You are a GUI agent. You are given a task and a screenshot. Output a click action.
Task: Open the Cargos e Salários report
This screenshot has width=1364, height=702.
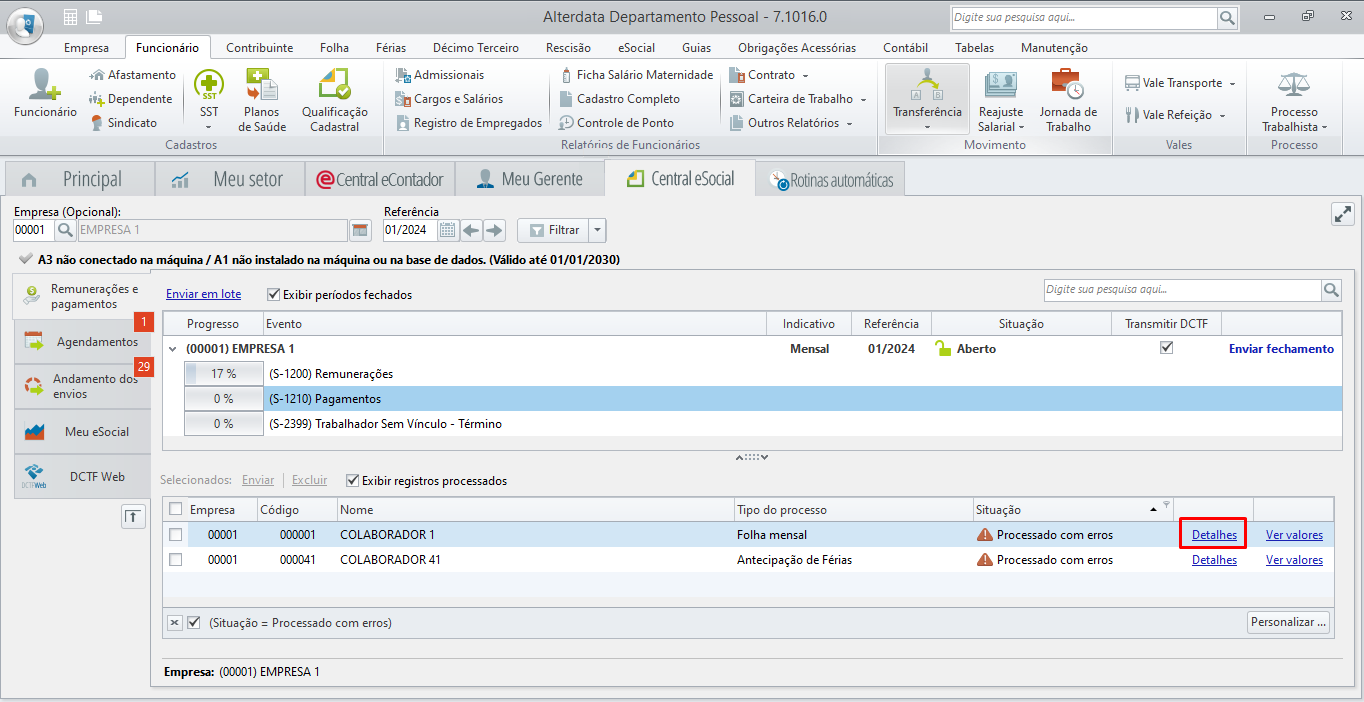click(449, 99)
